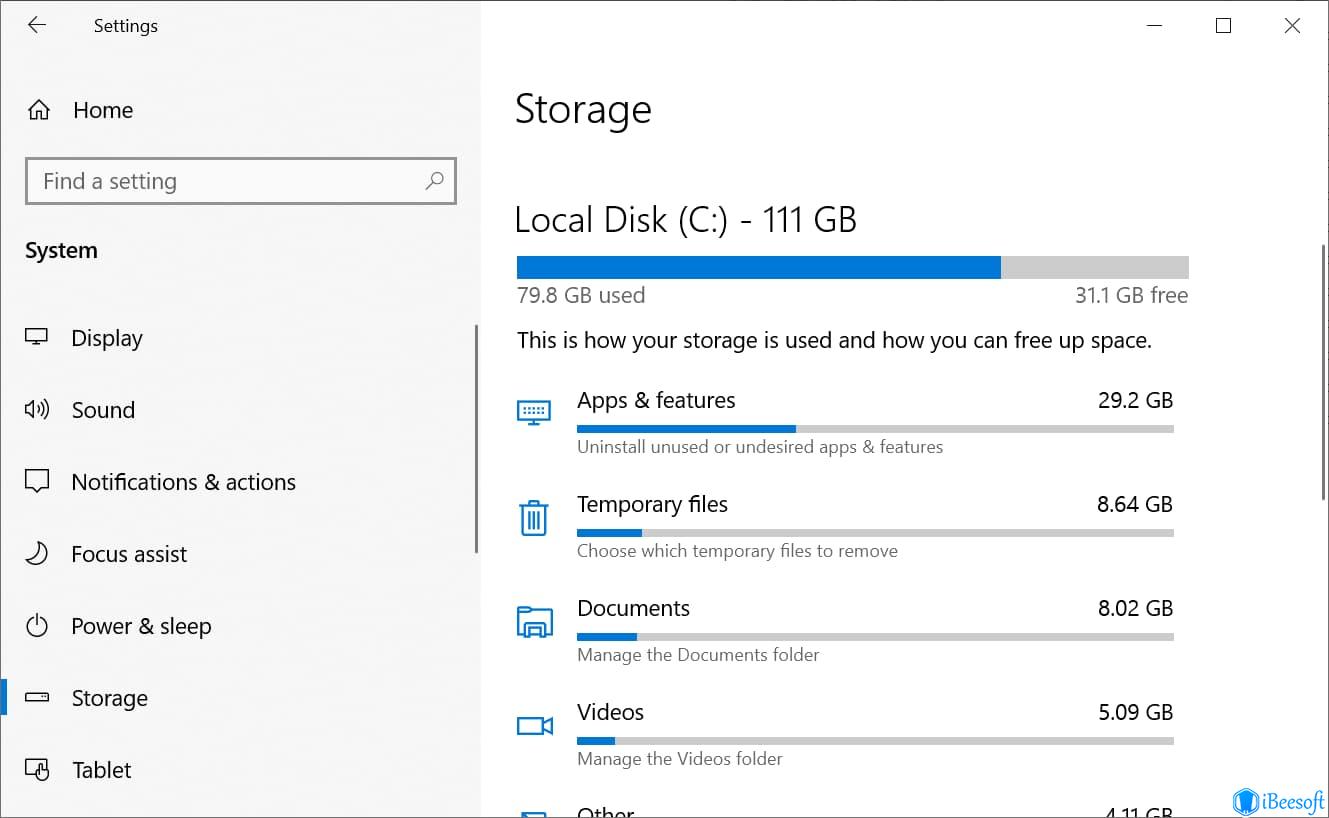
Task: Click the back arrow in Settings
Action: pyautogui.click(x=37, y=26)
